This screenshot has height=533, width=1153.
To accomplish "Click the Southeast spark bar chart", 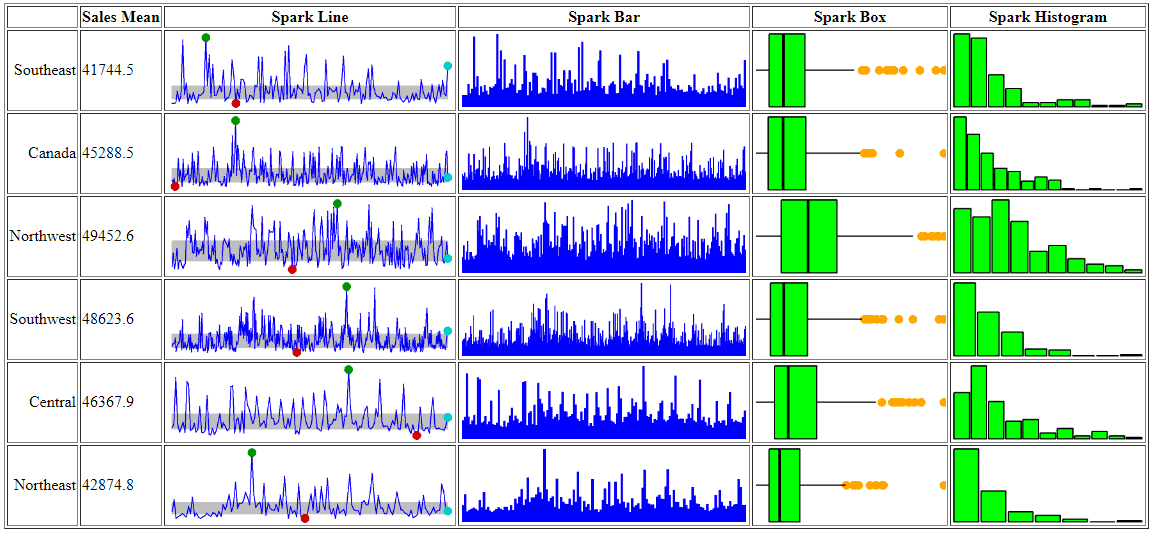I will 604,71.
